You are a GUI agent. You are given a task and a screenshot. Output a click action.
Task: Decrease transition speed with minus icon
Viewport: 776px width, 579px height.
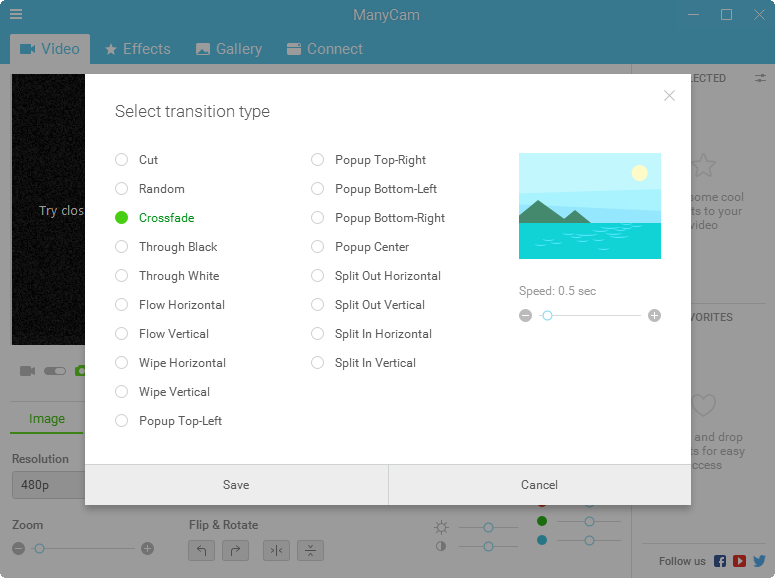point(526,315)
